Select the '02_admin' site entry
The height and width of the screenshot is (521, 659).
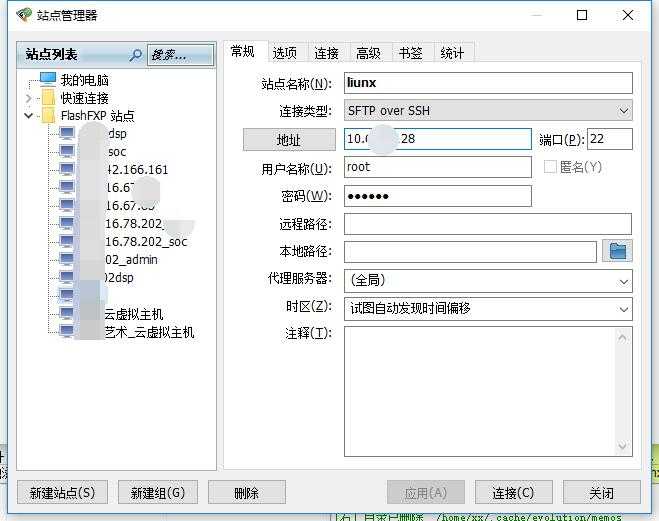click(131, 260)
